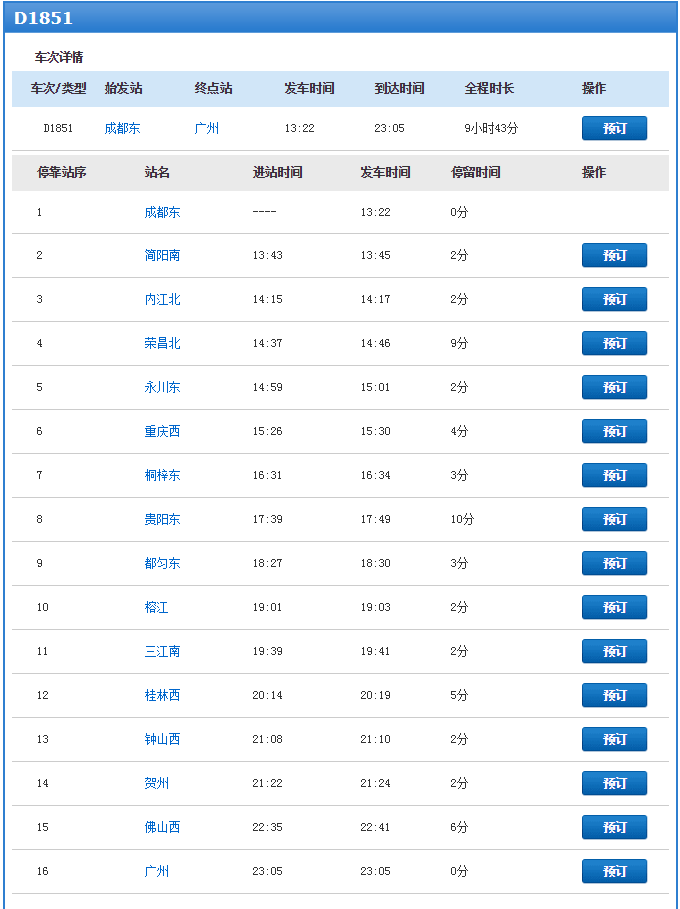
Task: Click 预订 in the 简阳南 row
Action: (x=614, y=255)
